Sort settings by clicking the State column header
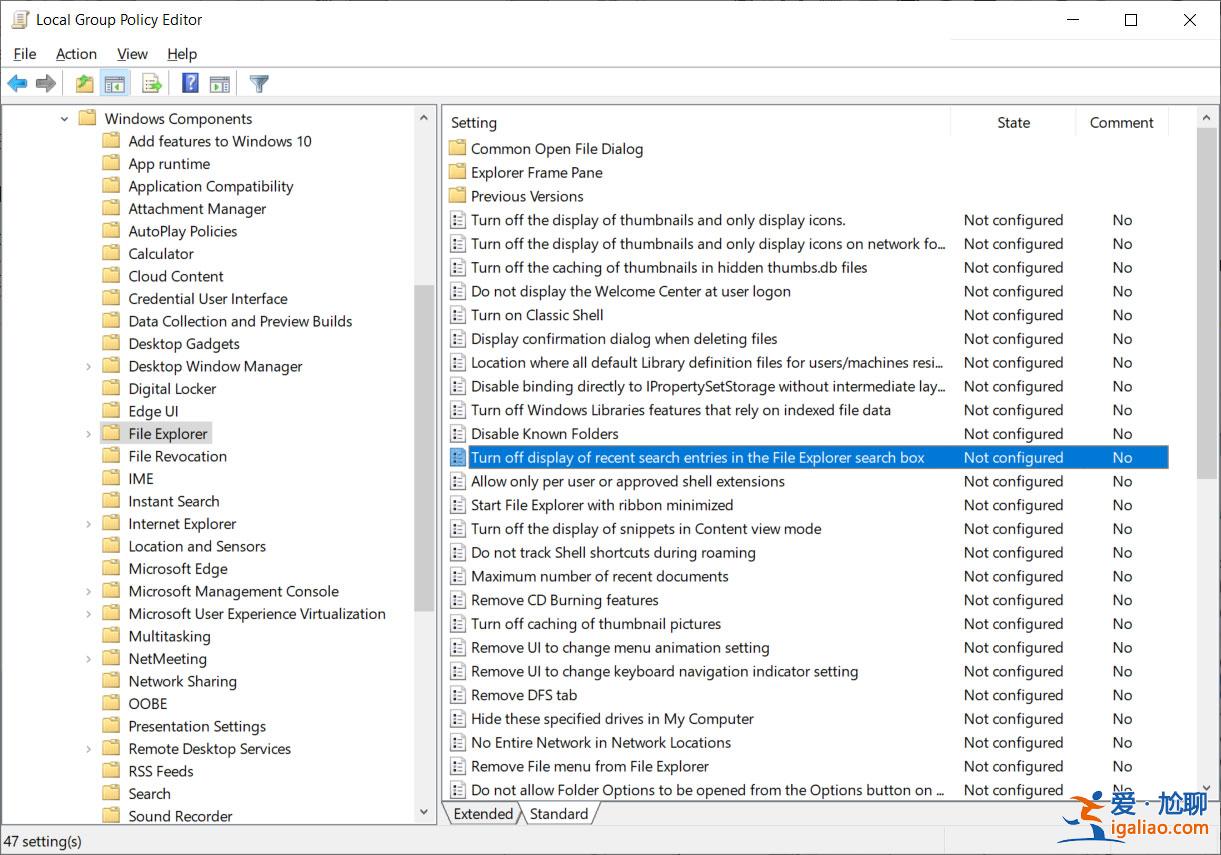 click(x=1013, y=122)
